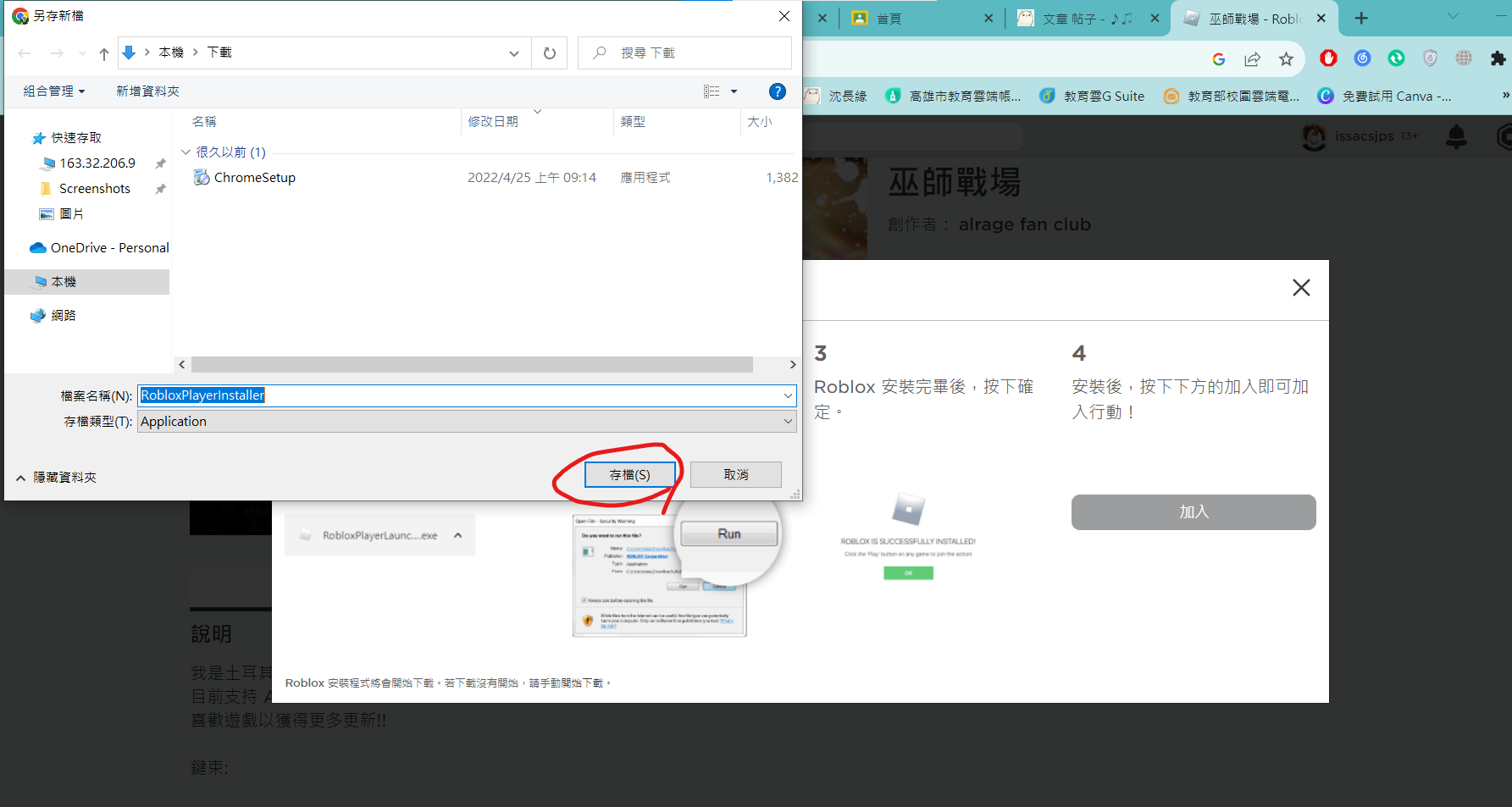Go up one folder level arrow
Viewport: 1512px width, 807px height.
tap(103, 53)
